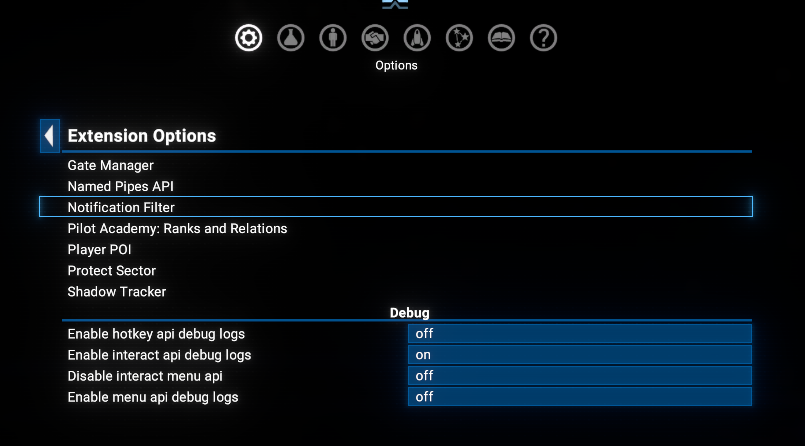This screenshot has height=446, width=805.
Task: Click 'Enable interact api debug logs' label
Action: [159, 355]
